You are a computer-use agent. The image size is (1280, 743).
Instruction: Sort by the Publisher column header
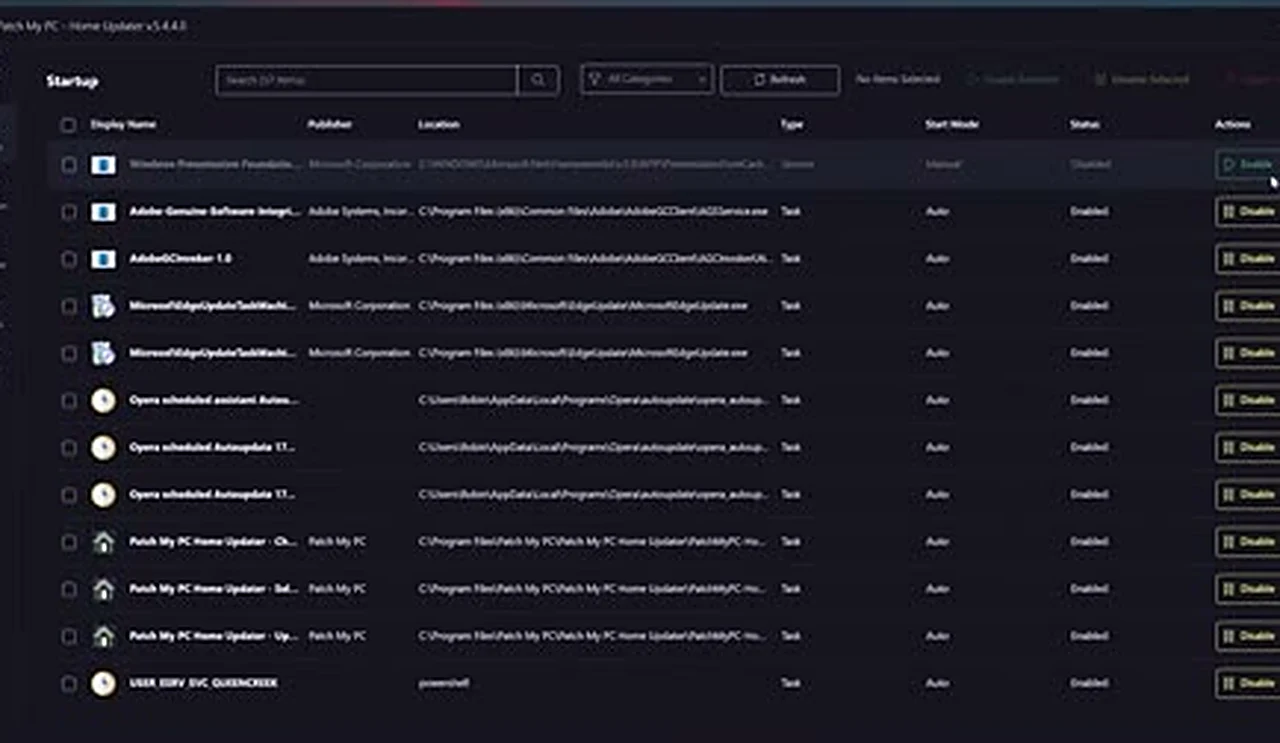(x=329, y=125)
